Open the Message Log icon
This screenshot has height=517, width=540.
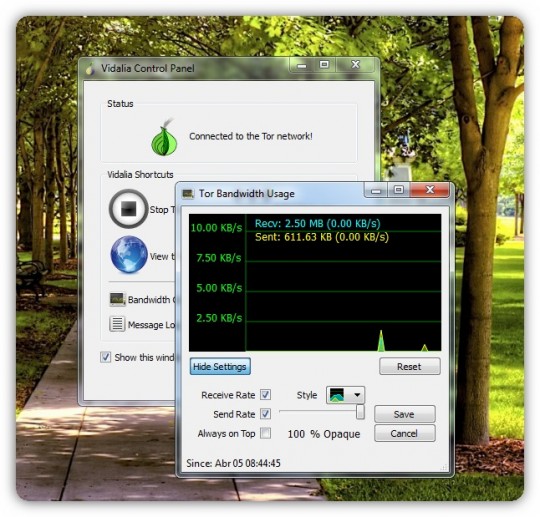tap(117, 324)
